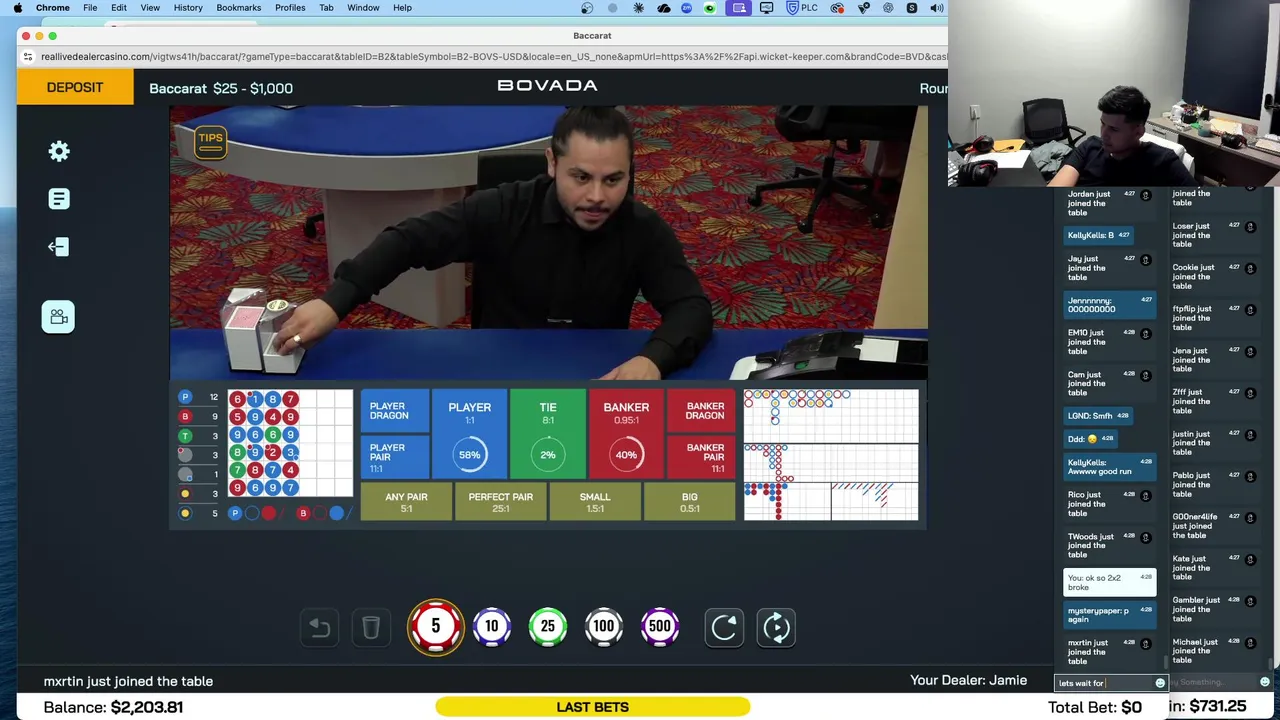This screenshot has height=720, width=1280.
Task: Click the chat emoji icon
Action: click(x=1160, y=683)
